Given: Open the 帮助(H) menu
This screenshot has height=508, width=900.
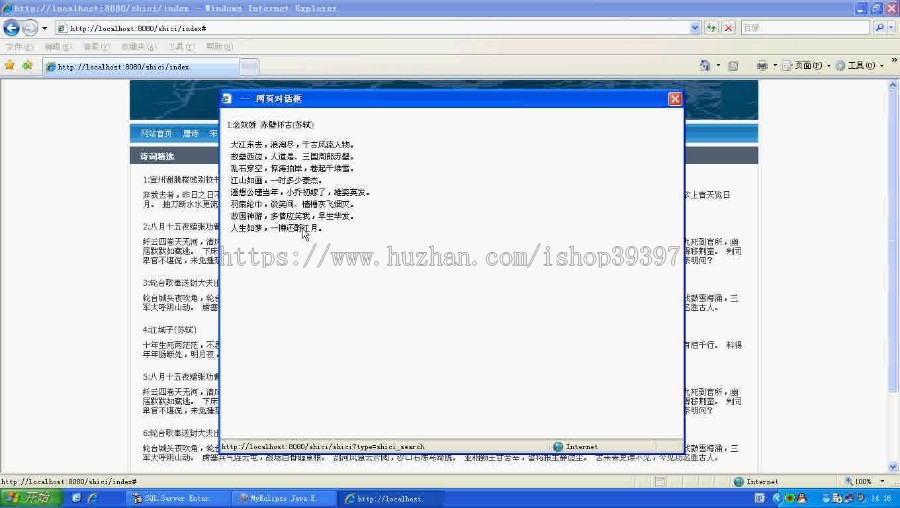Looking at the screenshot, I should click(x=219, y=46).
